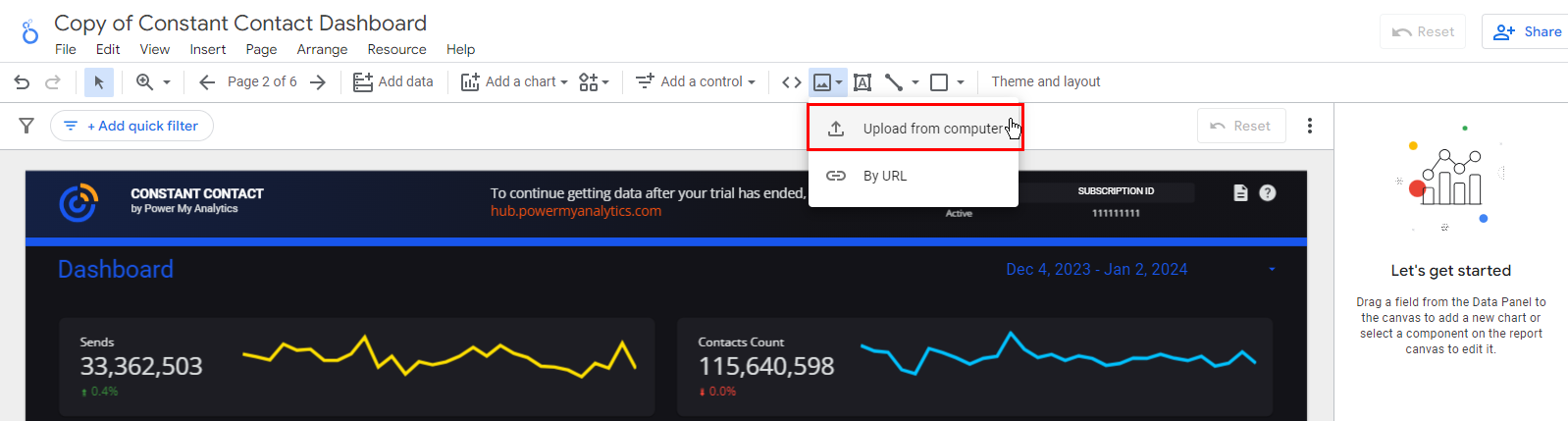Click the help question mark icon in dashboard

click(1268, 192)
